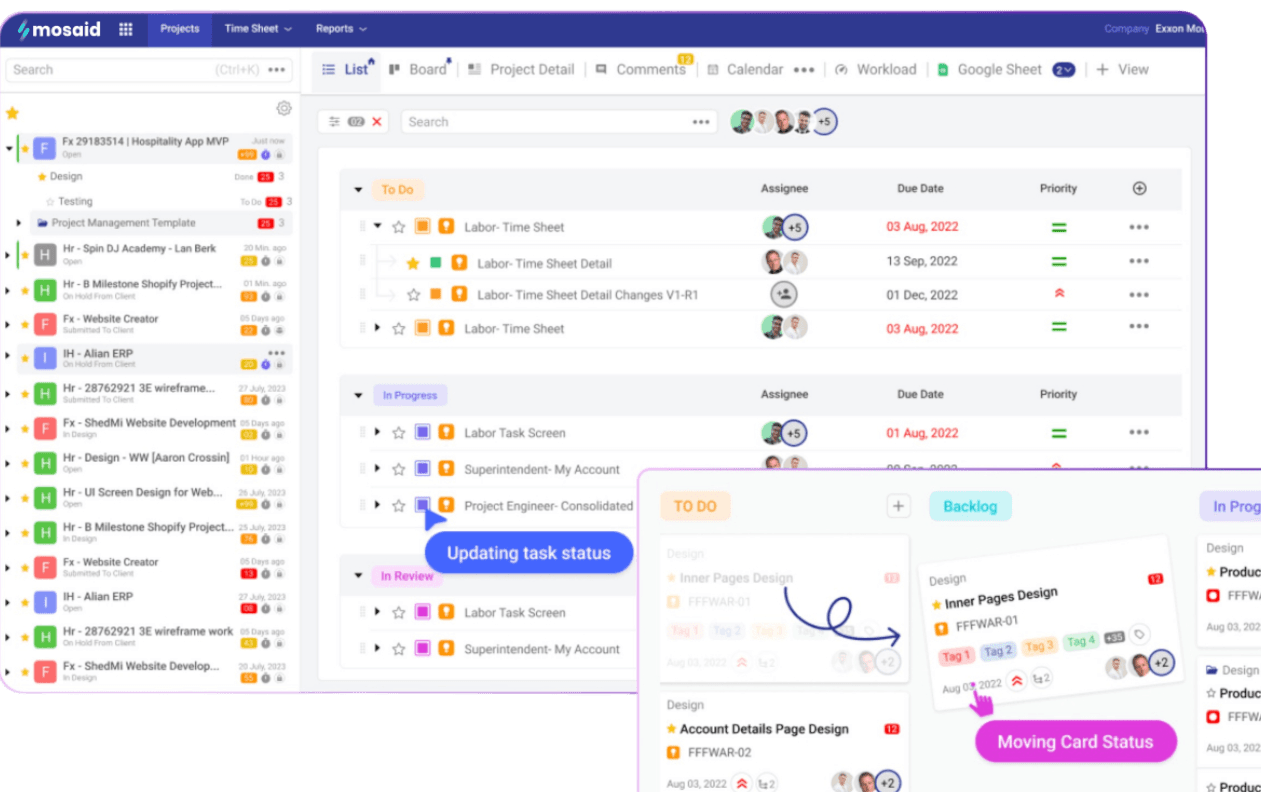Screen dimensions: 1261x792
Task: Click the + View button
Action: pyautogui.click(x=1121, y=69)
